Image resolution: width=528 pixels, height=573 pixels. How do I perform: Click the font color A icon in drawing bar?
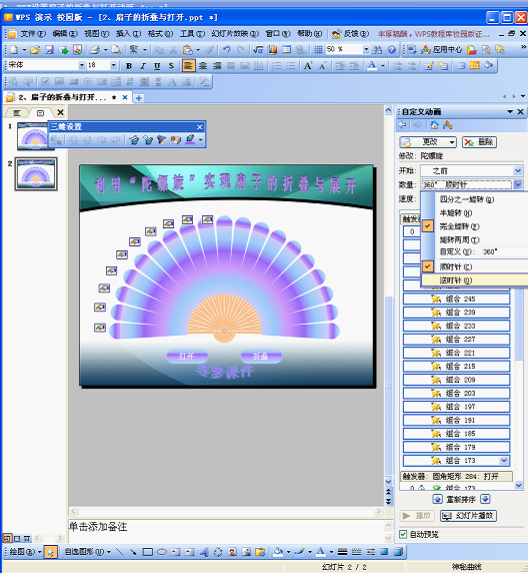320,552
